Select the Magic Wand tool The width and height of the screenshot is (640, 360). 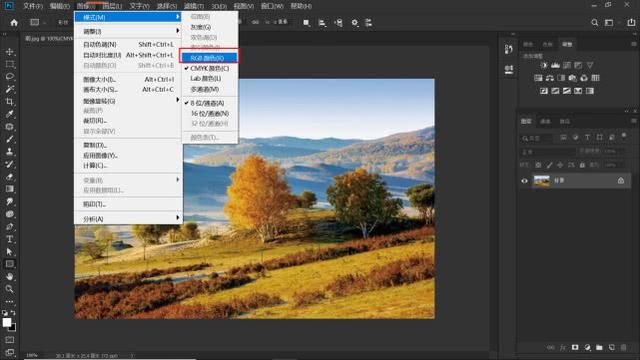(x=9, y=89)
